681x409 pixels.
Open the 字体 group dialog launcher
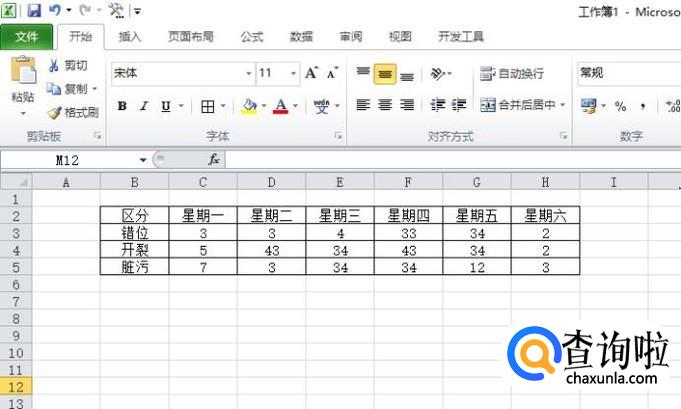pos(338,136)
